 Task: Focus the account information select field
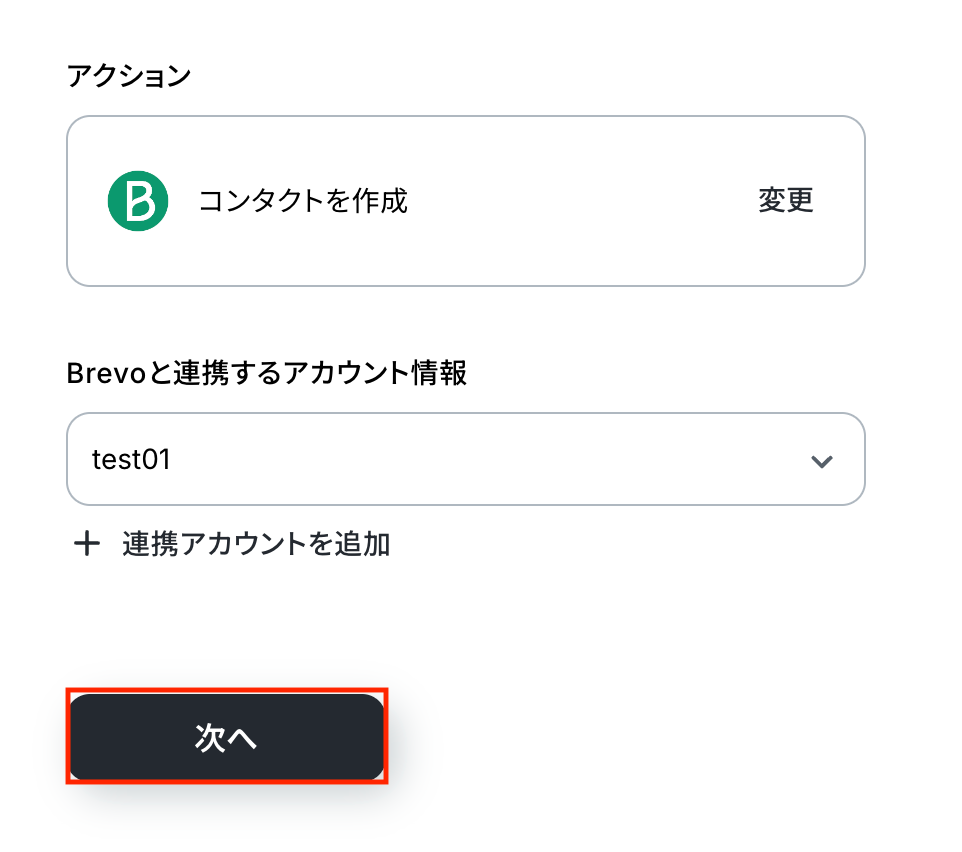465,460
